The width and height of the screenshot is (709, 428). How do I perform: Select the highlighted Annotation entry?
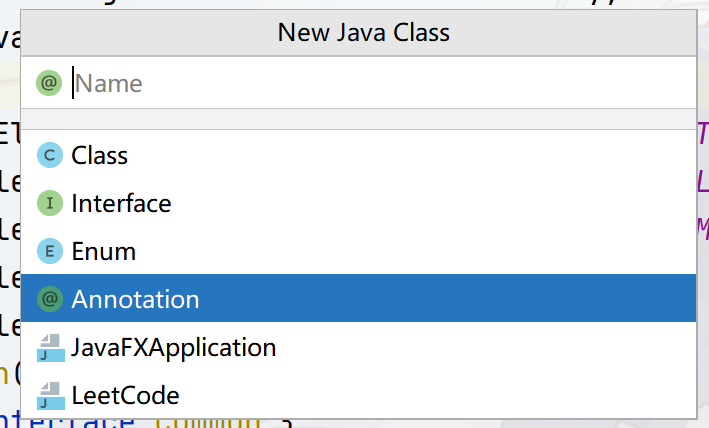(358, 298)
